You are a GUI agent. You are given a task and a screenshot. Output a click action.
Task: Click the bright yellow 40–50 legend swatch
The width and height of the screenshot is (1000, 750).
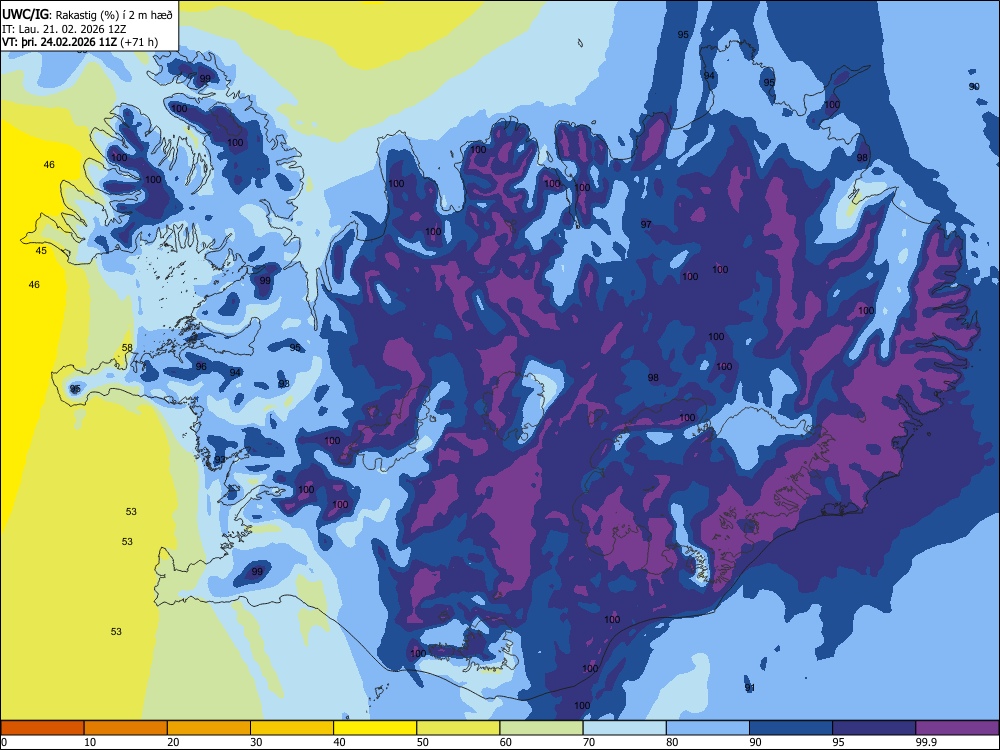[375, 728]
